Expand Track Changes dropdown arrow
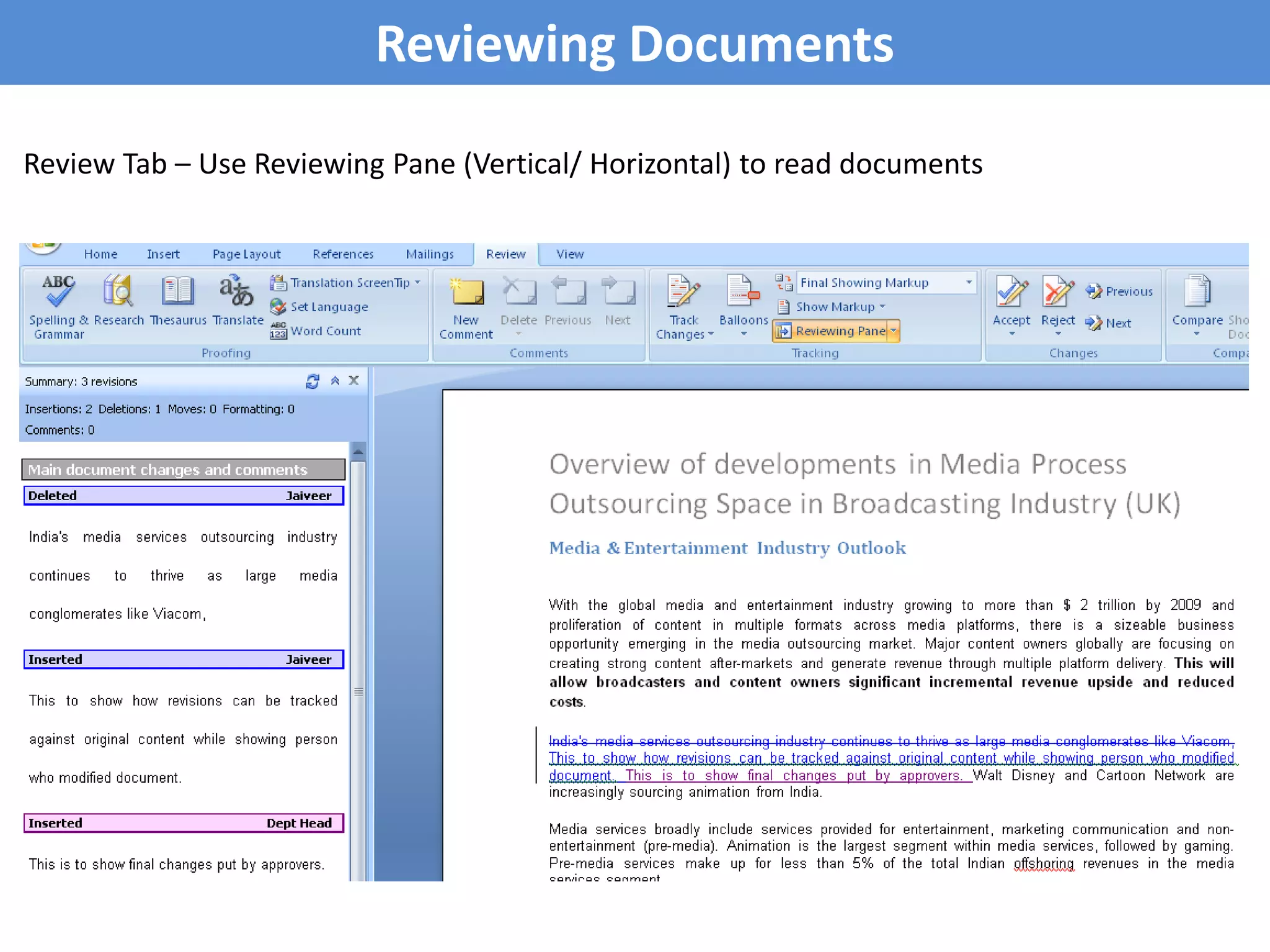The width and height of the screenshot is (1270, 952). point(711,334)
